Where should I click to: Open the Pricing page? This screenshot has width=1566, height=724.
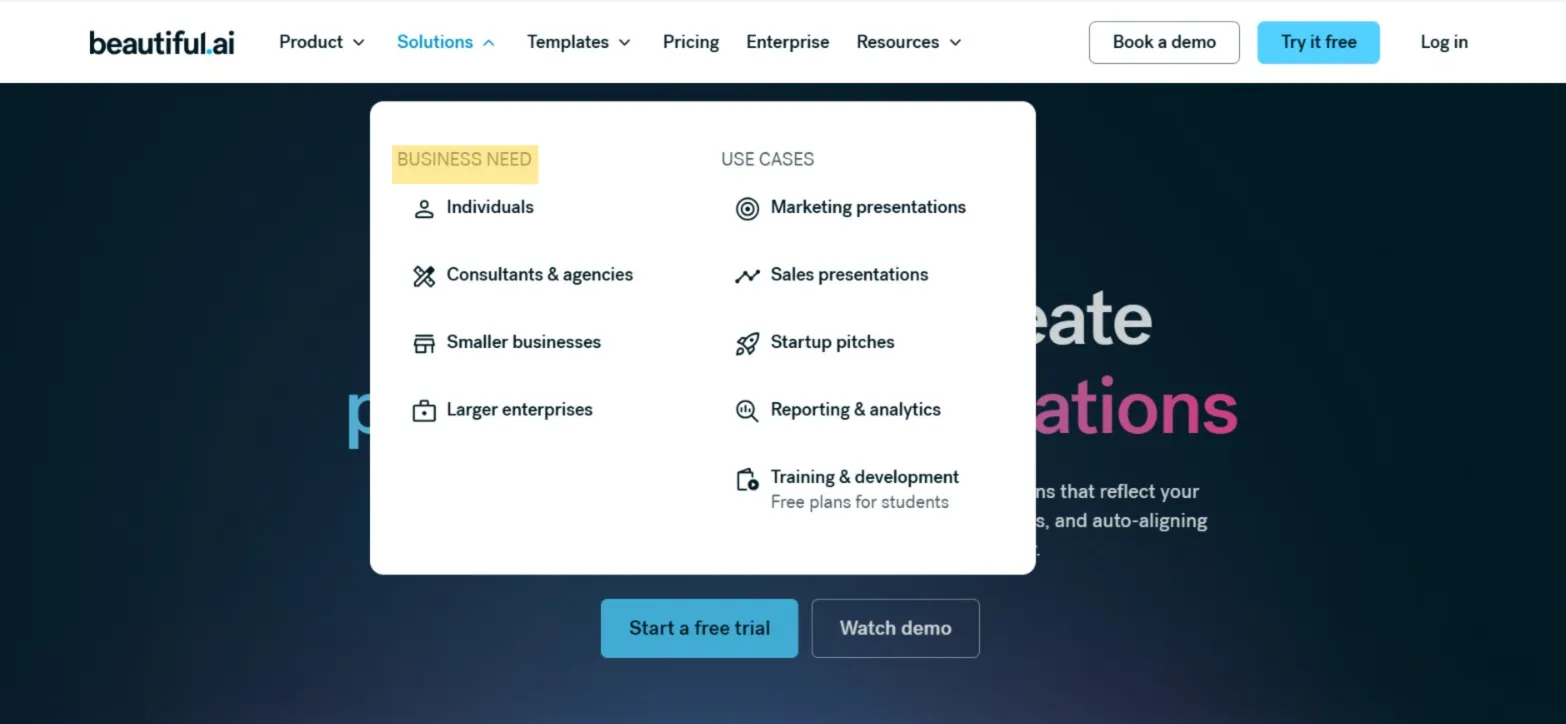point(691,42)
